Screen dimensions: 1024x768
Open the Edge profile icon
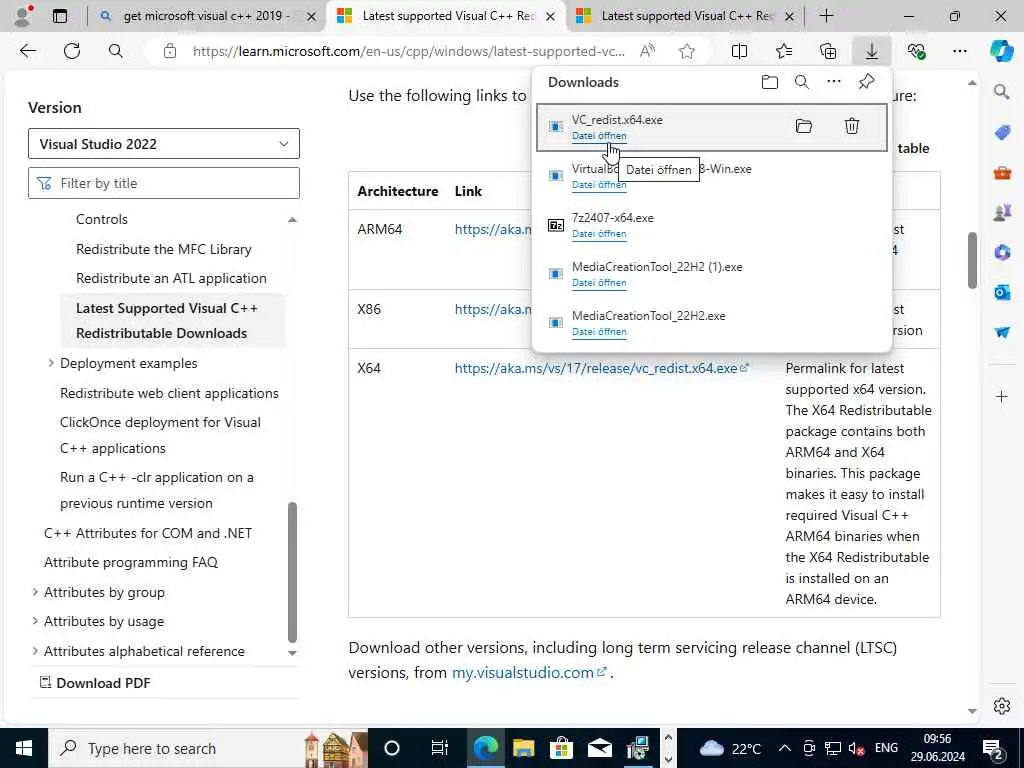[x=24, y=16]
